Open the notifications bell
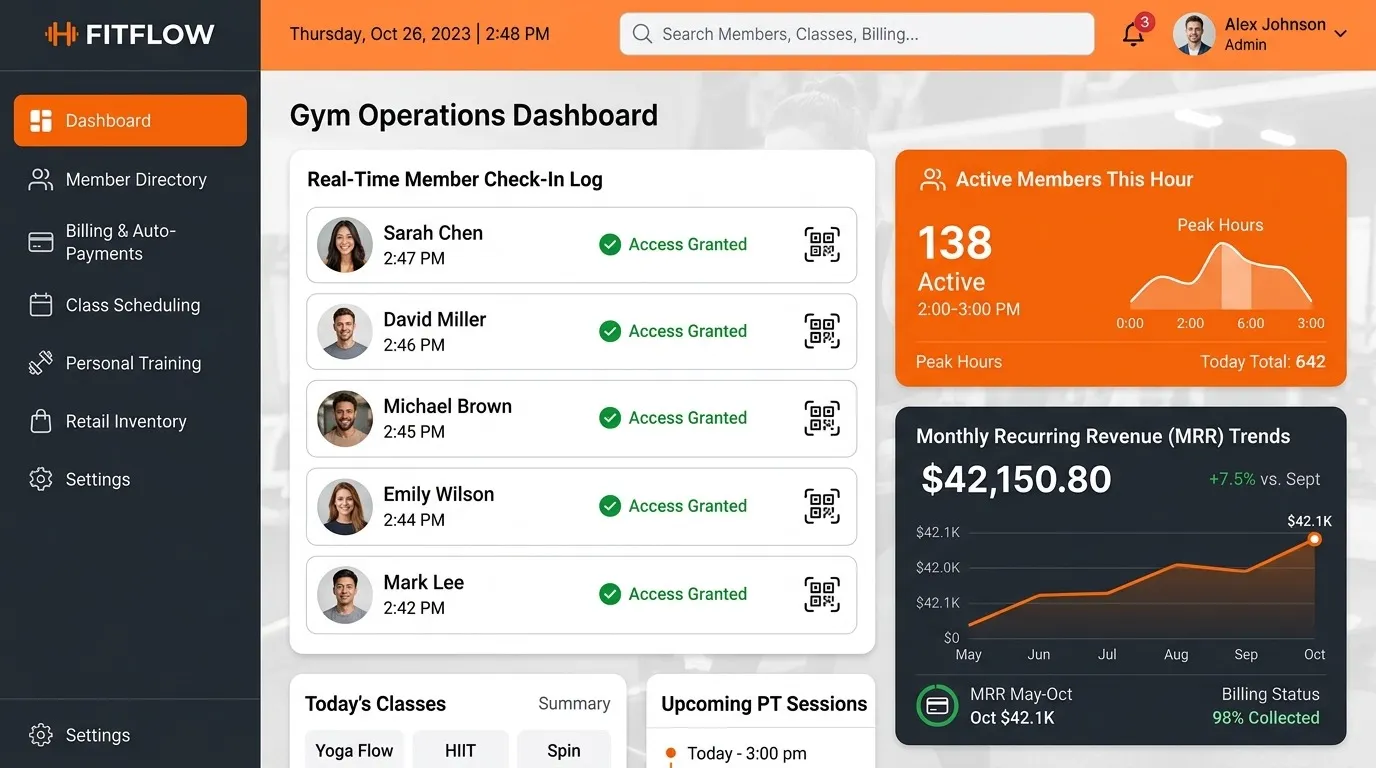The height and width of the screenshot is (768, 1376). pos(1133,34)
